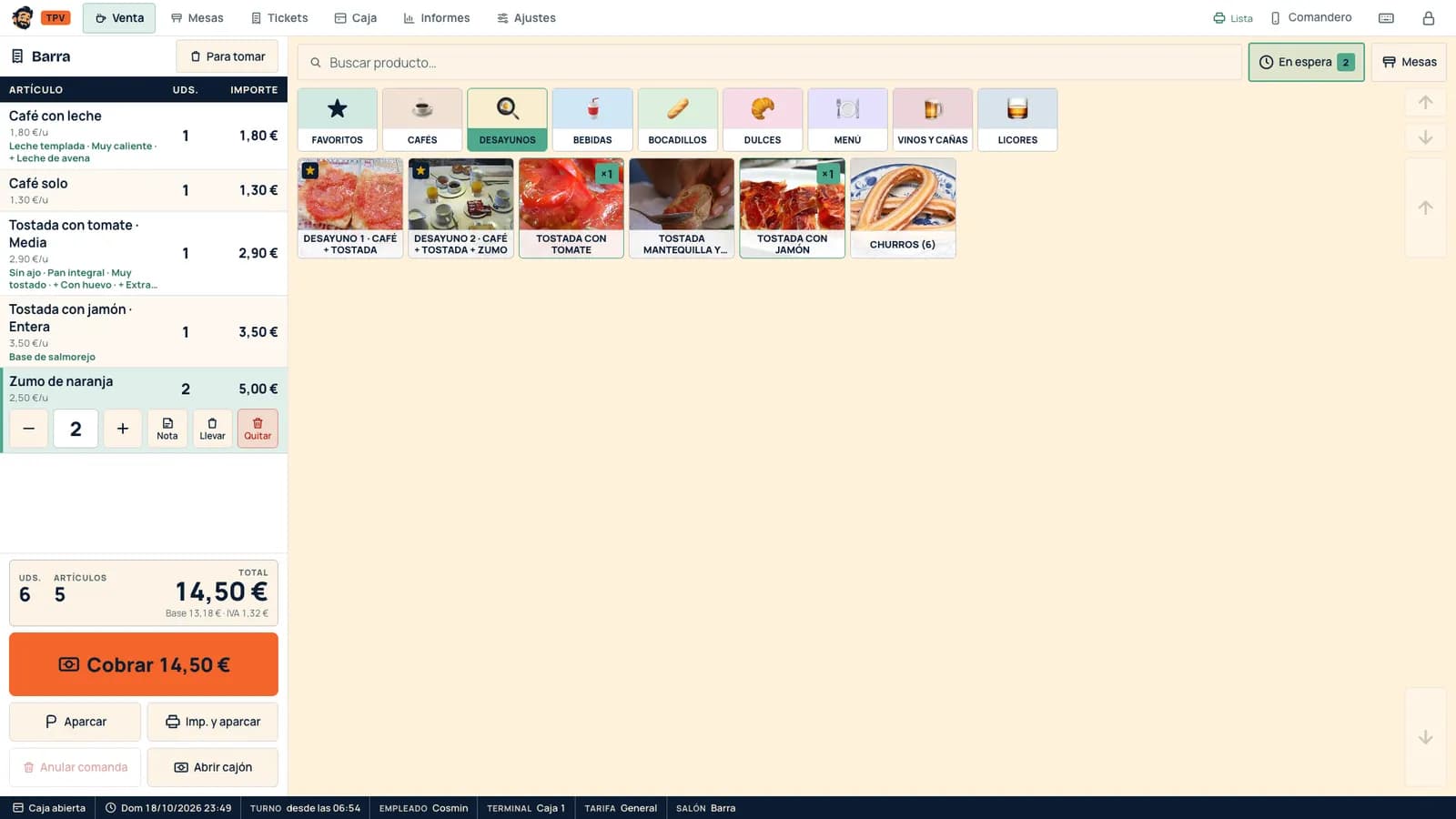Open the En espera pending orders
This screenshot has width=1456, height=819.
1306,62
